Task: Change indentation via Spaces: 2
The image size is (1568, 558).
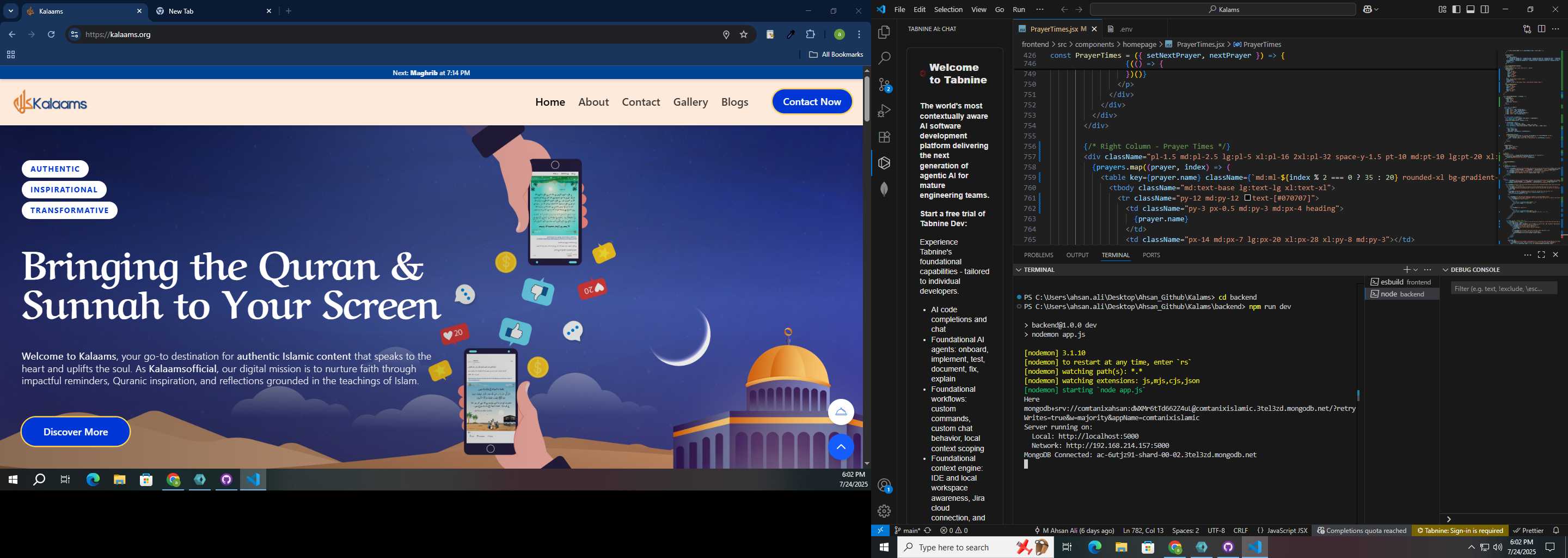Action: 1185,531
